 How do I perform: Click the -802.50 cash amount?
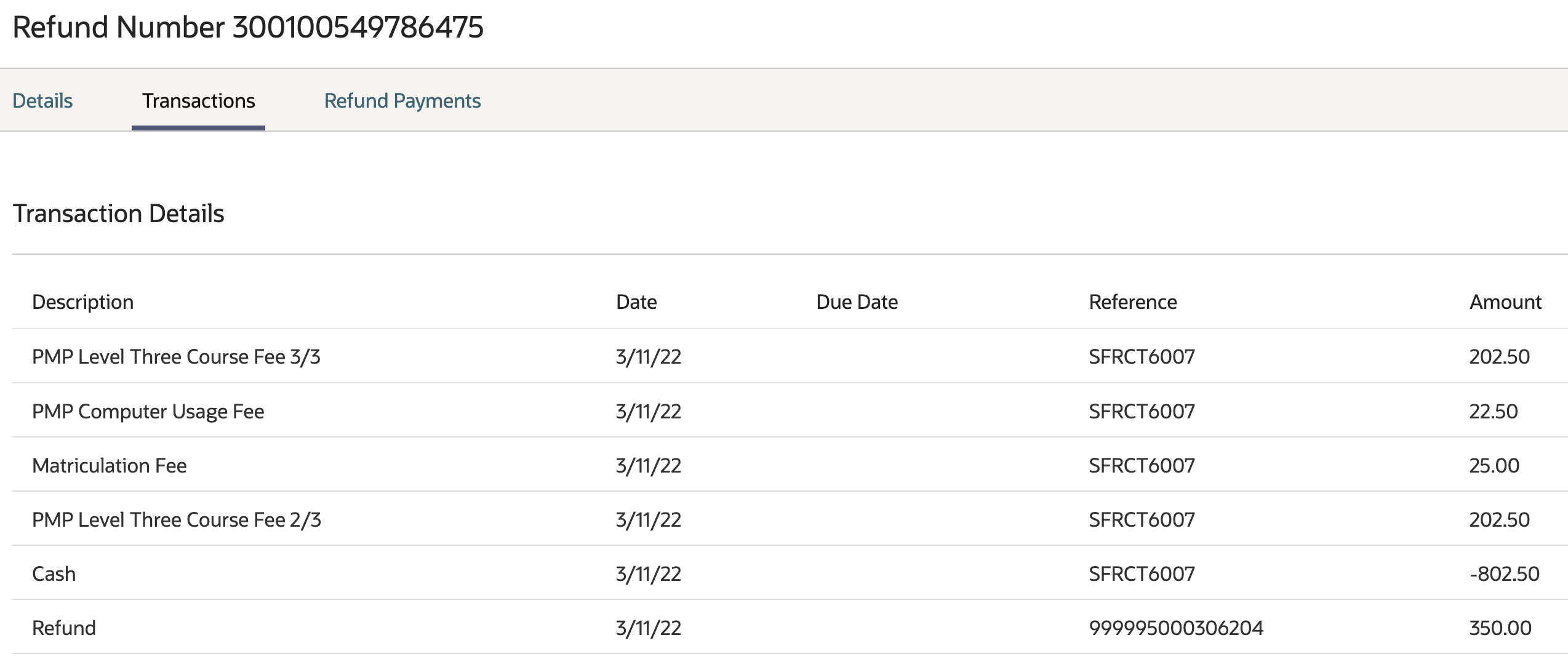1504,574
